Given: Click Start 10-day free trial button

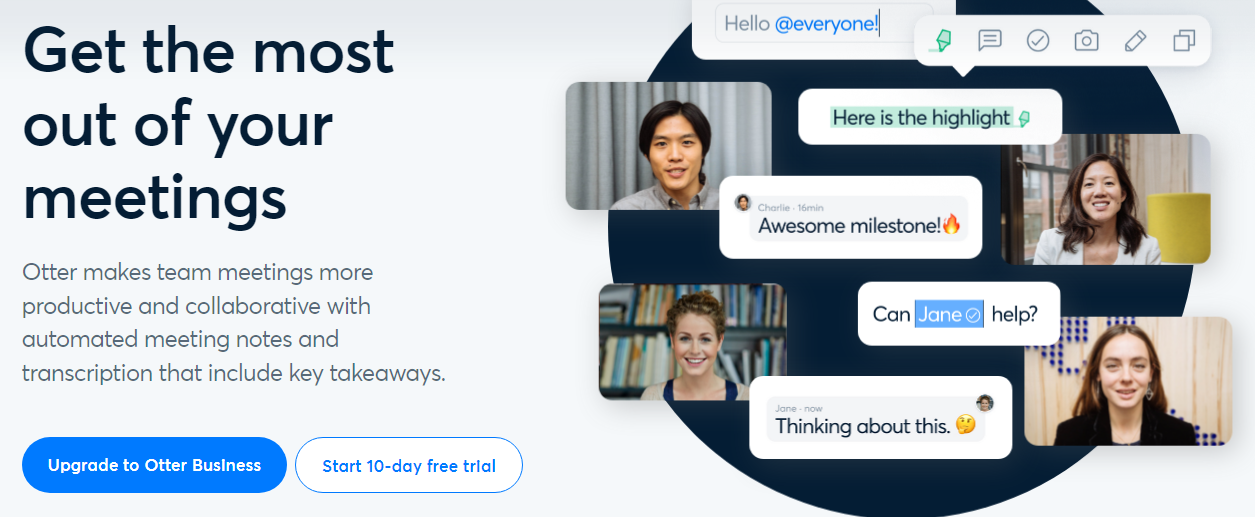Looking at the screenshot, I should [x=409, y=465].
